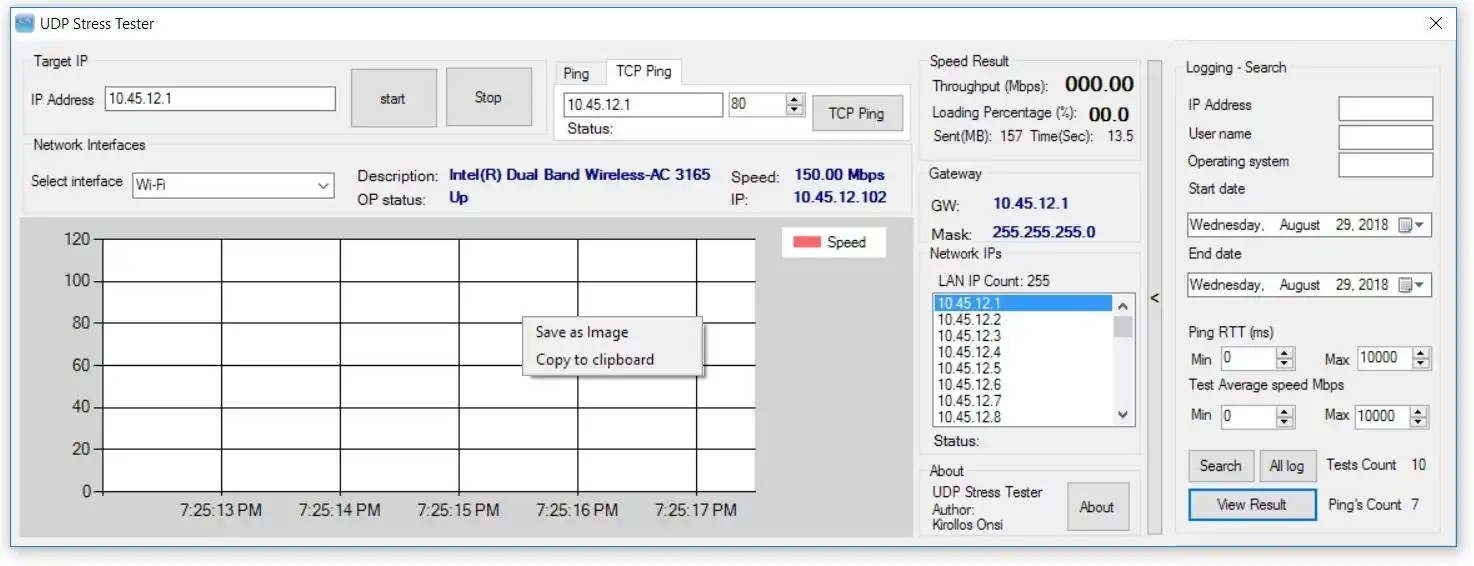Click the Loading Percentage 00.0 reading
Screen dimensions: 1474x566
coord(1109,114)
